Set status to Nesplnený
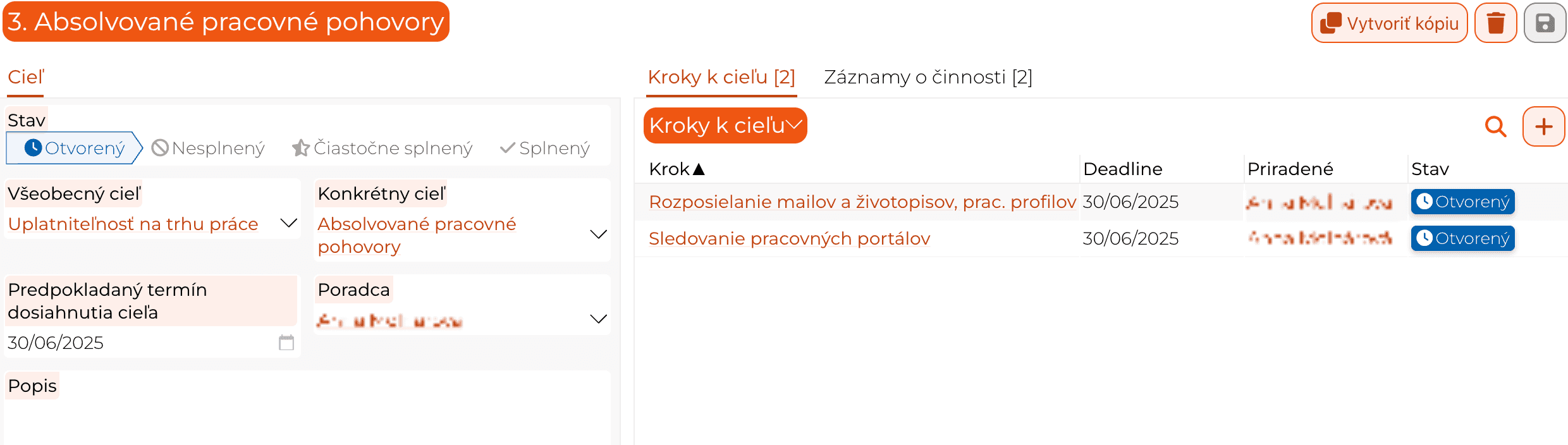This screenshot has height=445, width=1568. click(x=208, y=148)
